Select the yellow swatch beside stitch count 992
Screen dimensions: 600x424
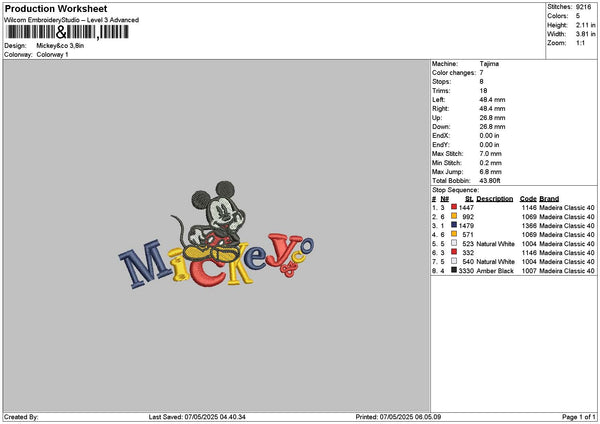pyautogui.click(x=454, y=216)
